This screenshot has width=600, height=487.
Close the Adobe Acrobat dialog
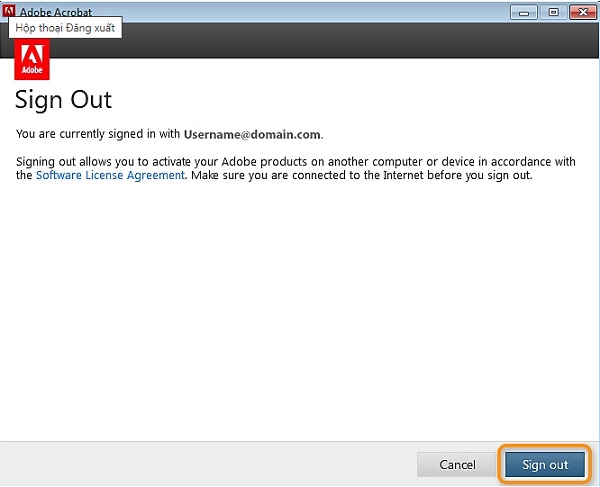coord(583,13)
